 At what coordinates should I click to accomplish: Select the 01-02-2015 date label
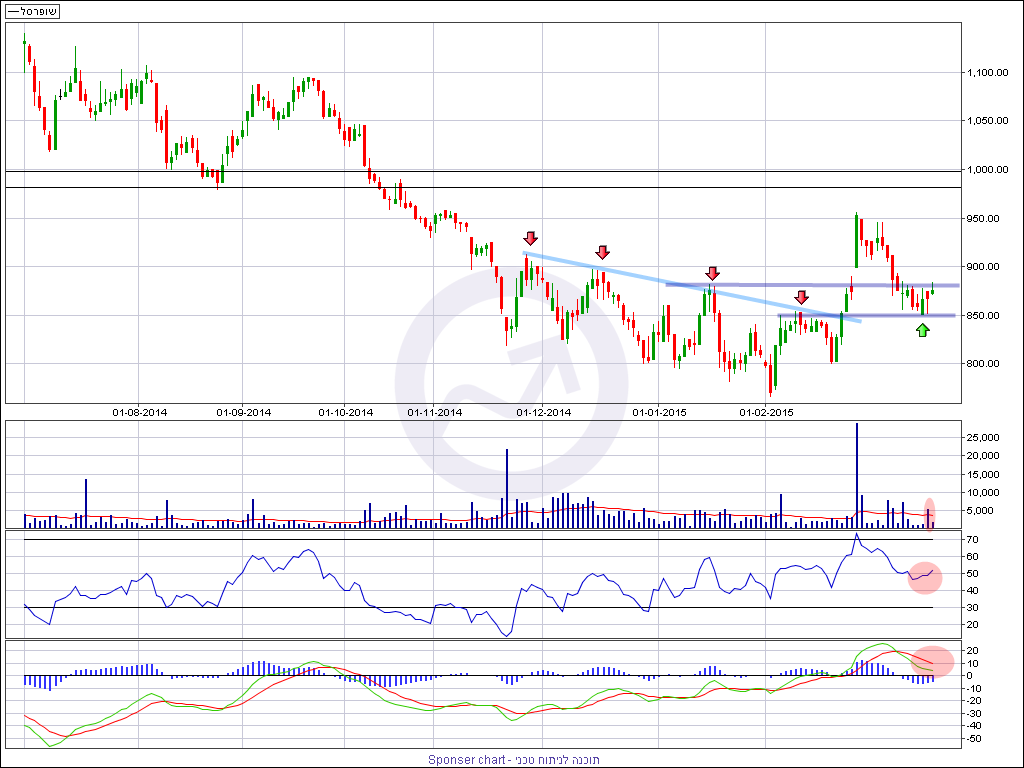(x=766, y=411)
